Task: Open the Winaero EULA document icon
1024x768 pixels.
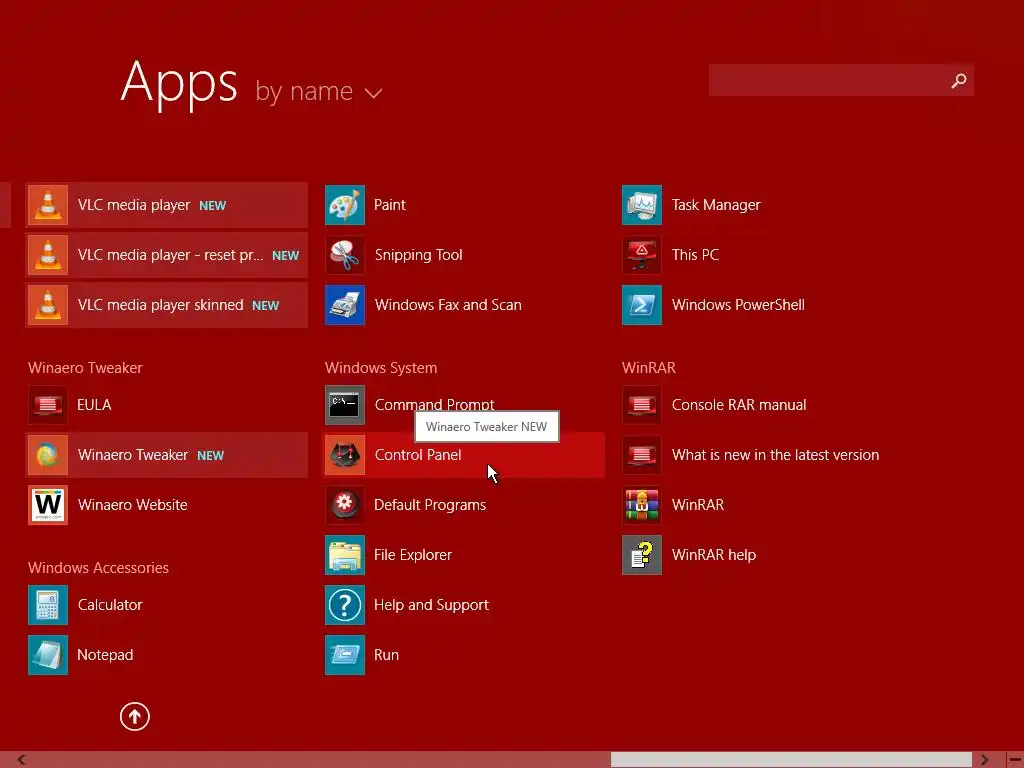Action: pyautogui.click(x=48, y=405)
